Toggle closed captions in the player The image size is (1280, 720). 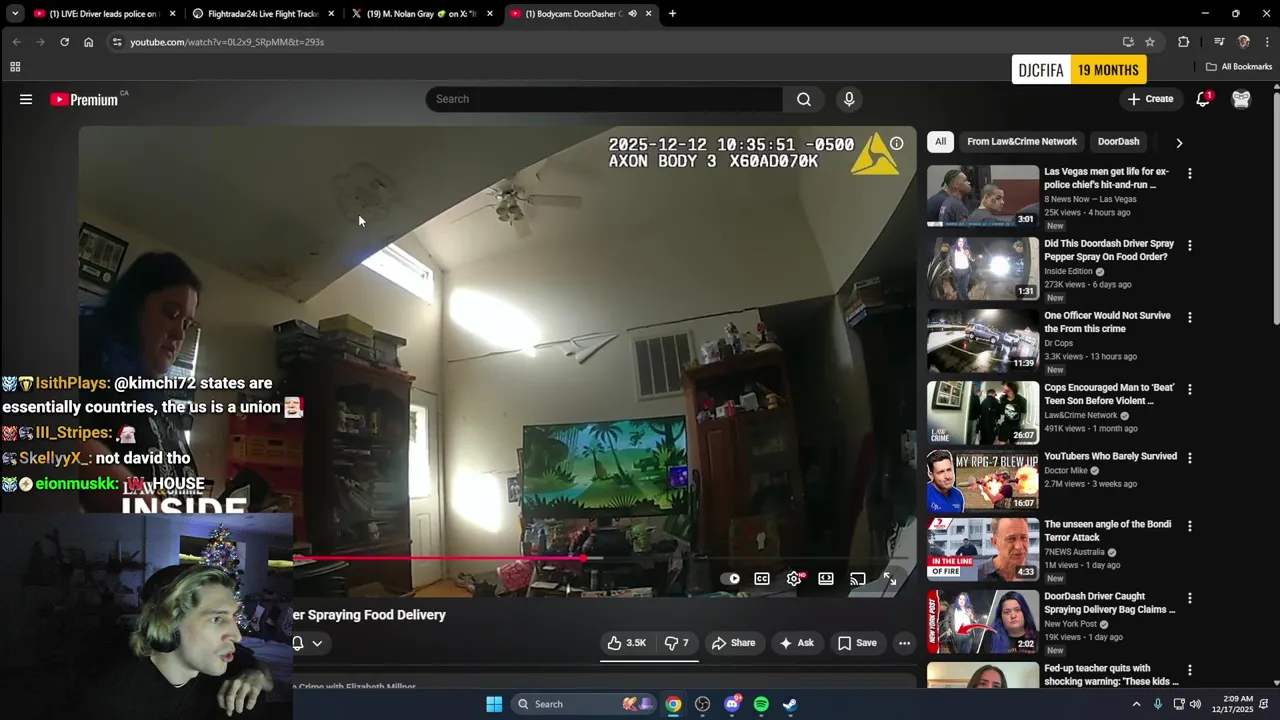coord(762,578)
